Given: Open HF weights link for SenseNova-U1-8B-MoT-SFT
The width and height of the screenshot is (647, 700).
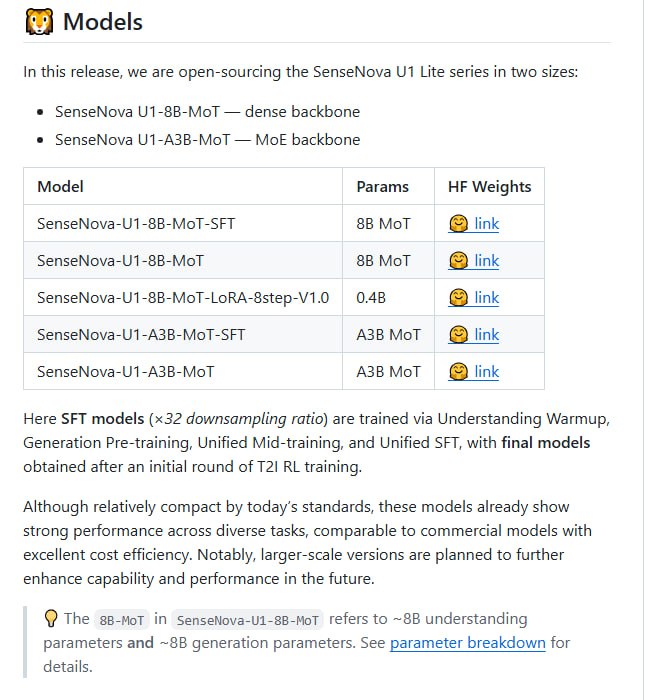Looking at the screenshot, I should (486, 224).
